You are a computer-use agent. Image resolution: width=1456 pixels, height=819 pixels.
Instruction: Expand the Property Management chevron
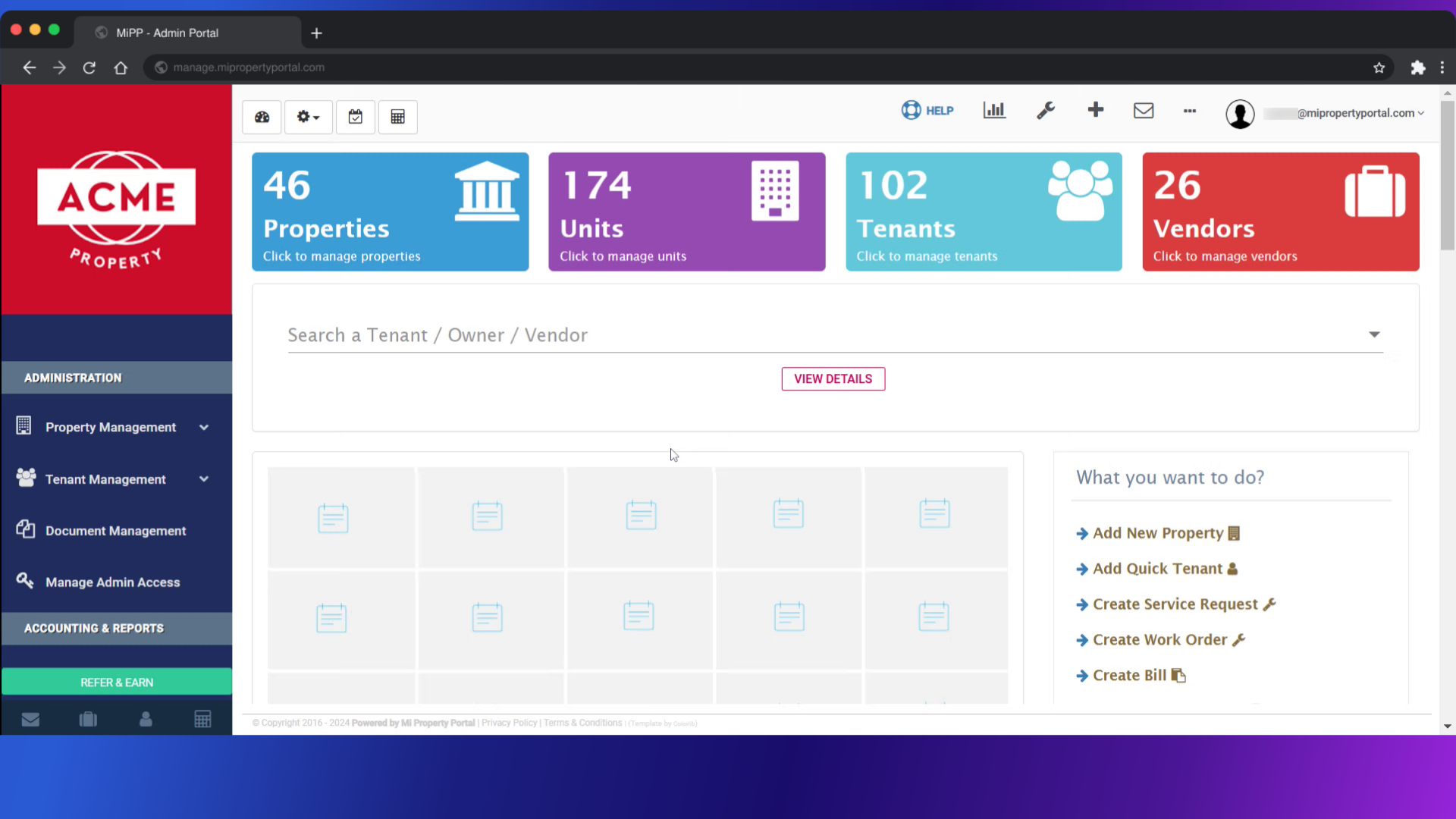click(204, 427)
